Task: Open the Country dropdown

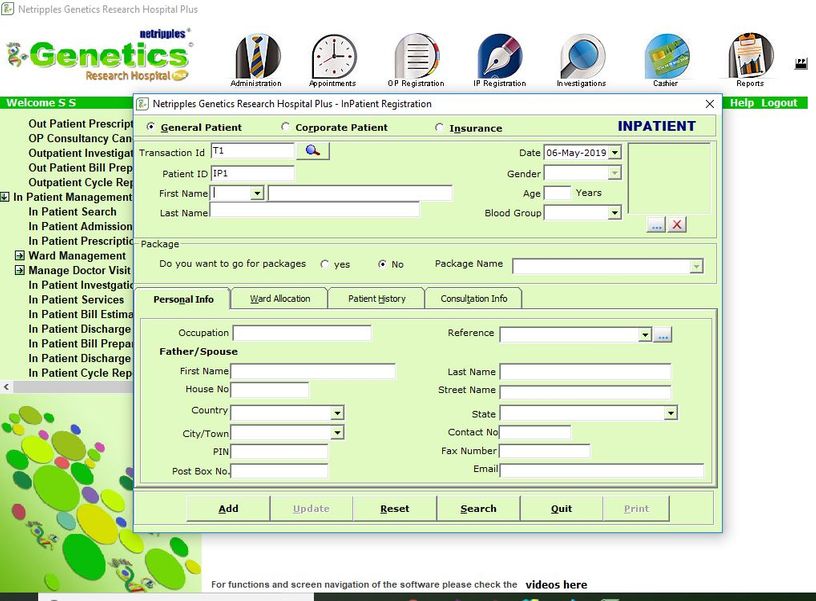Action: click(337, 413)
